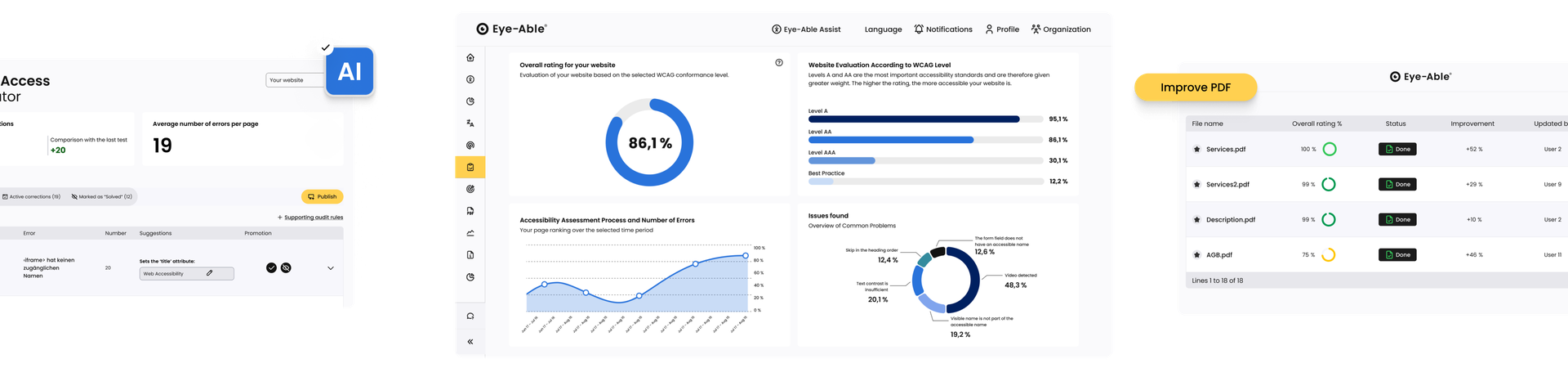
Task: Toggle star for Services.pdf
Action: (x=1197, y=149)
